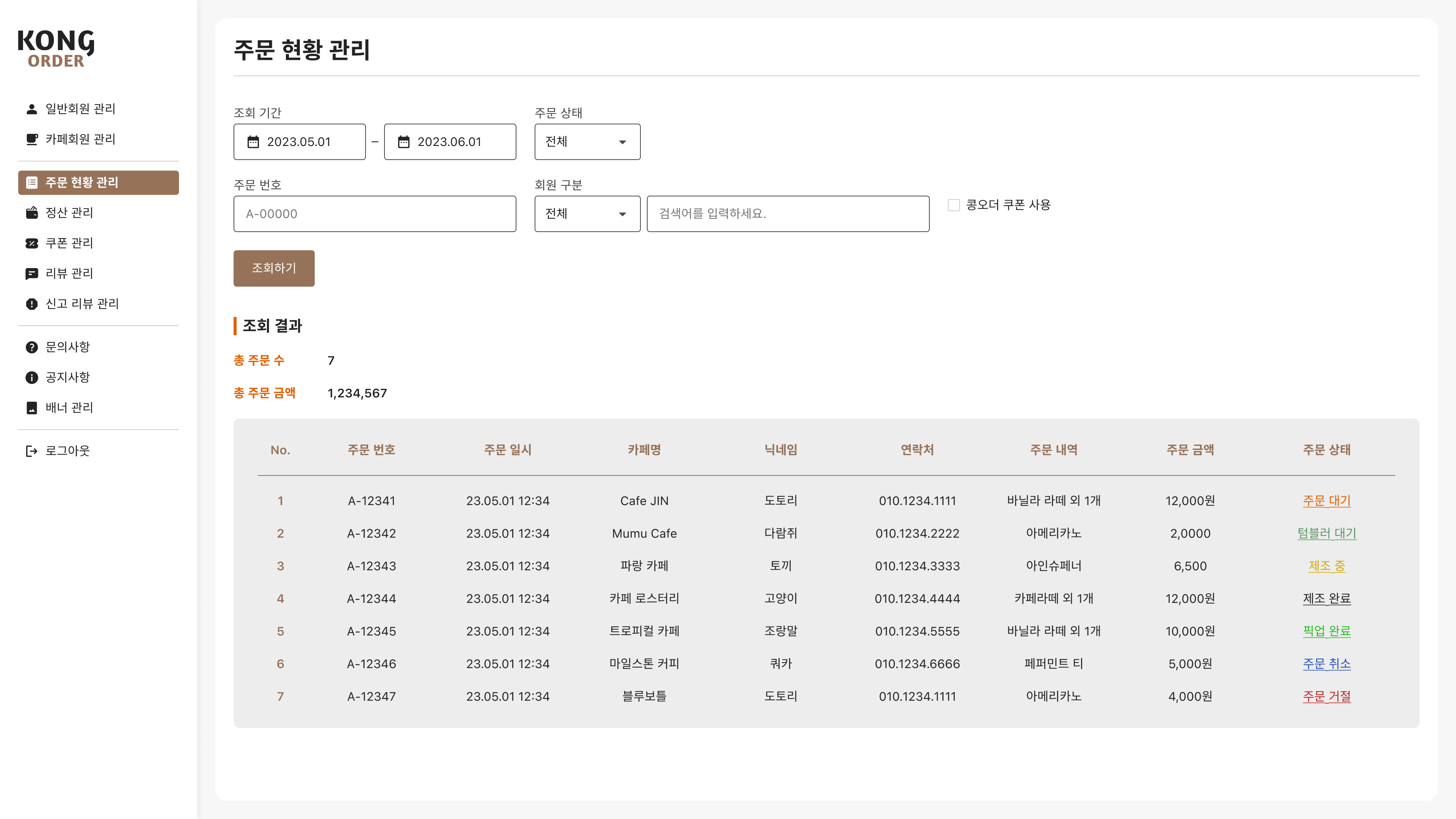Viewport: 1456px width, 819px height.
Task: Click cafe name Cafe JIN
Action: click(x=644, y=501)
